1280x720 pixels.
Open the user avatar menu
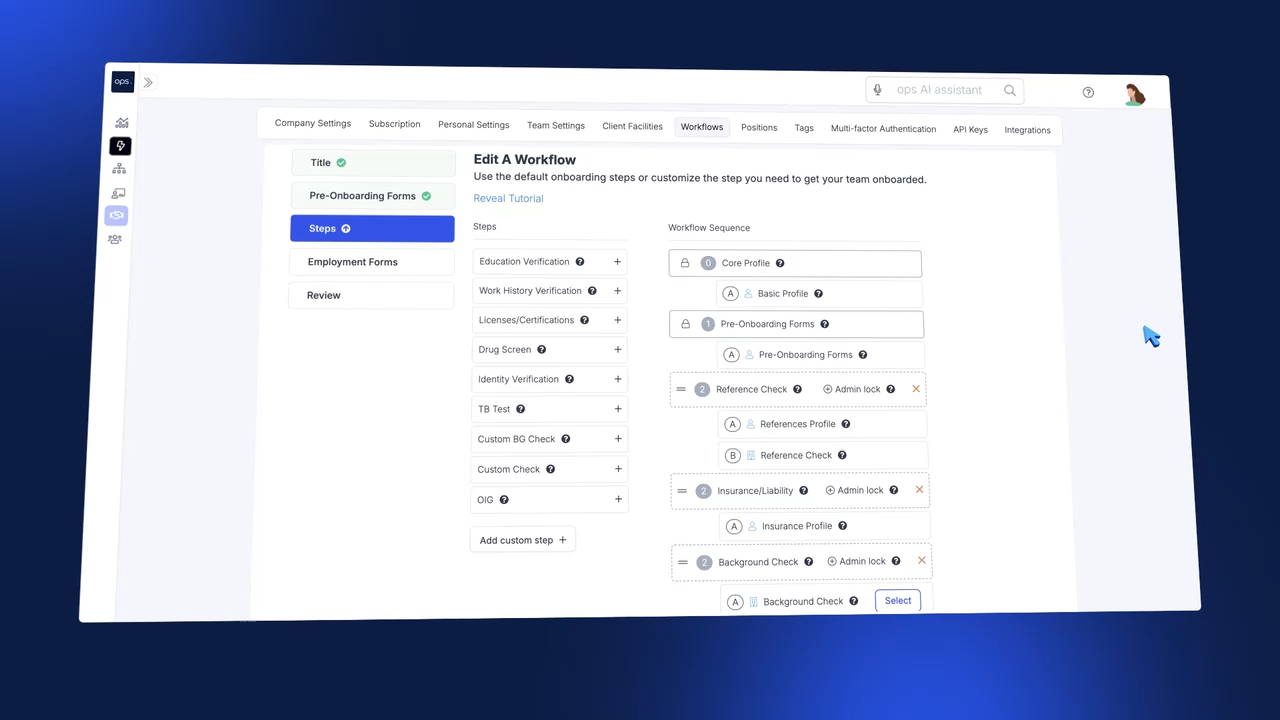pos(1134,95)
